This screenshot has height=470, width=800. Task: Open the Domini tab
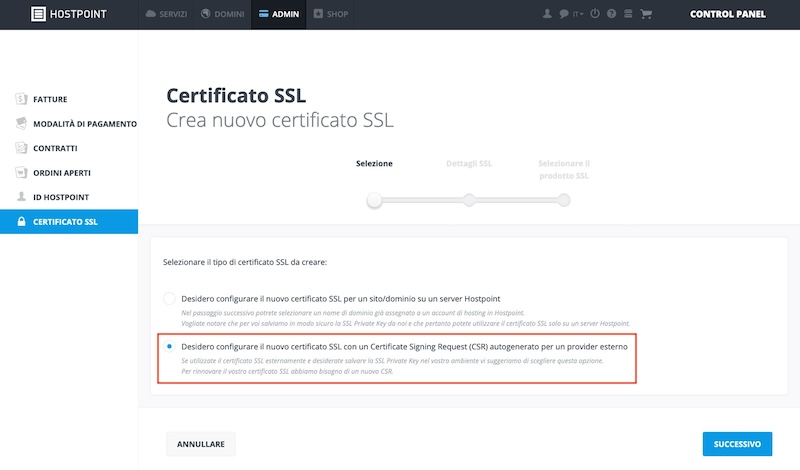222,14
